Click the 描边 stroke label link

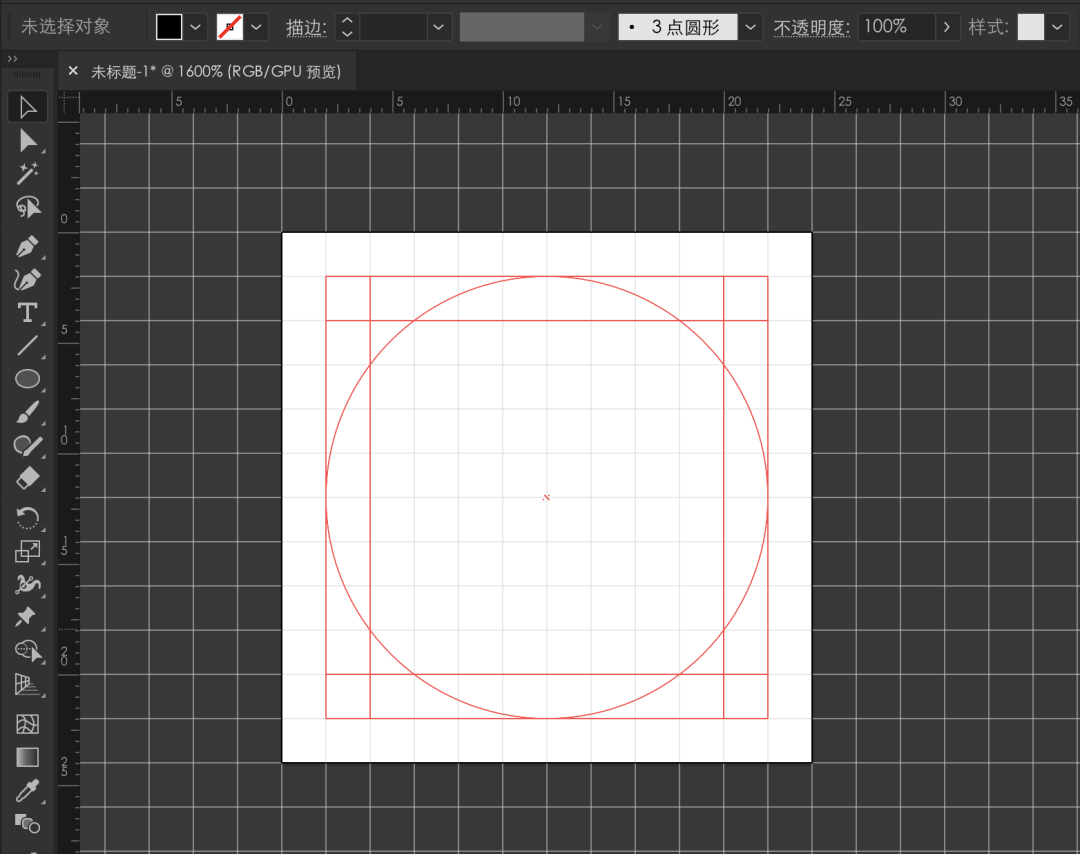(x=306, y=28)
